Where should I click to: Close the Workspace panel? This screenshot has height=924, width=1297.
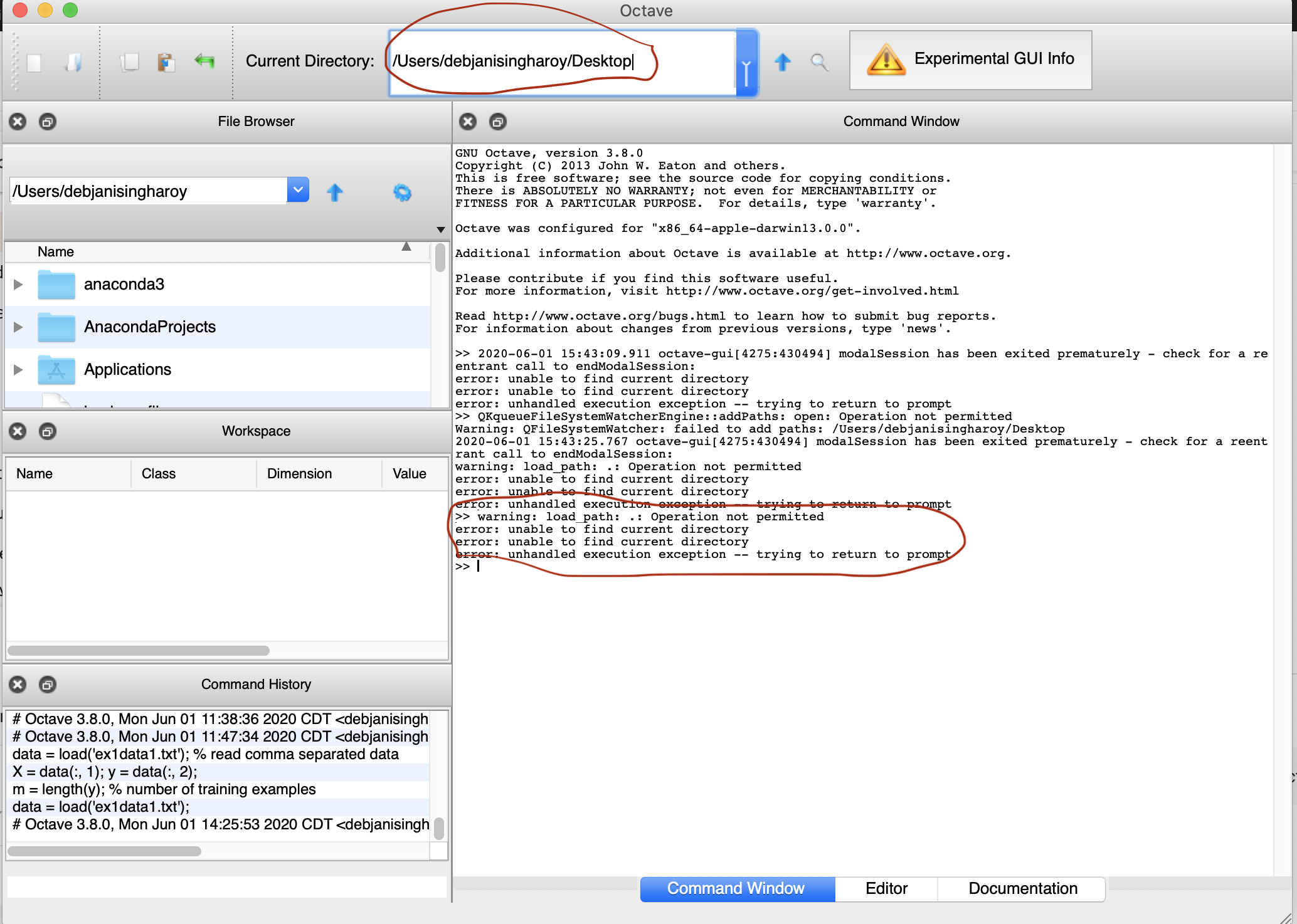(x=18, y=431)
